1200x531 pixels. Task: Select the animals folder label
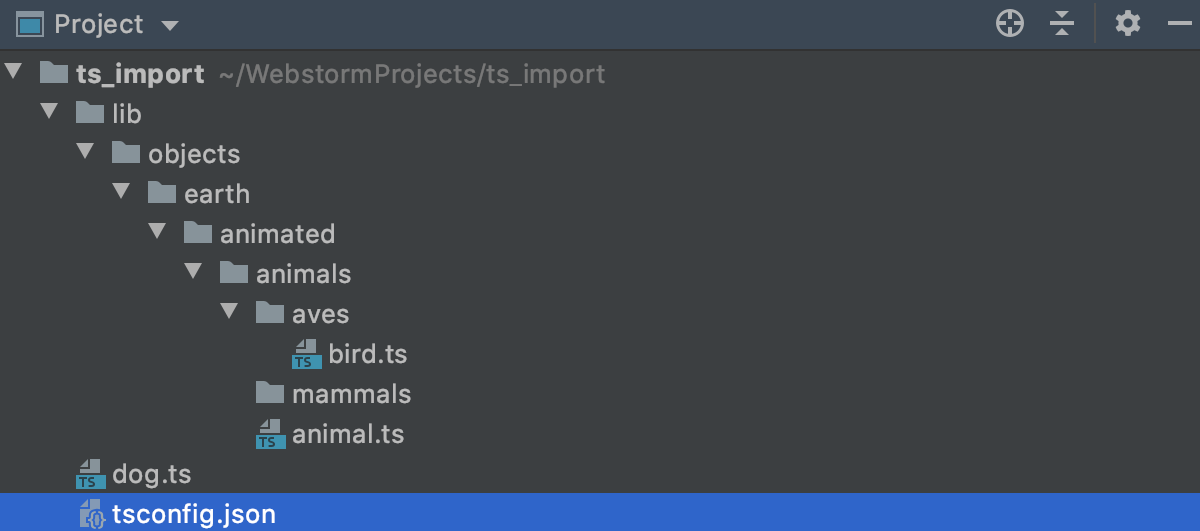point(303,274)
